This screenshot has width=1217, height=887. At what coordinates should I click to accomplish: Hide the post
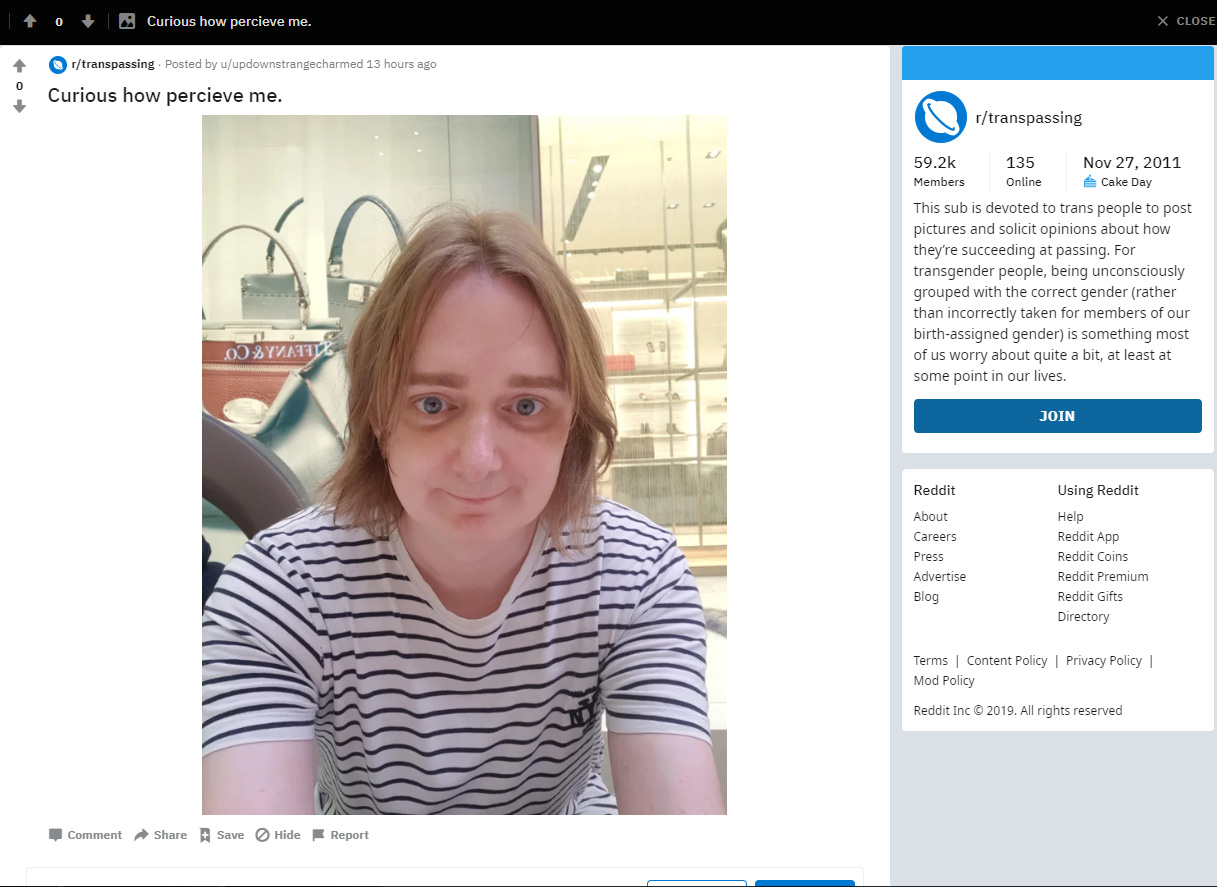click(x=278, y=835)
